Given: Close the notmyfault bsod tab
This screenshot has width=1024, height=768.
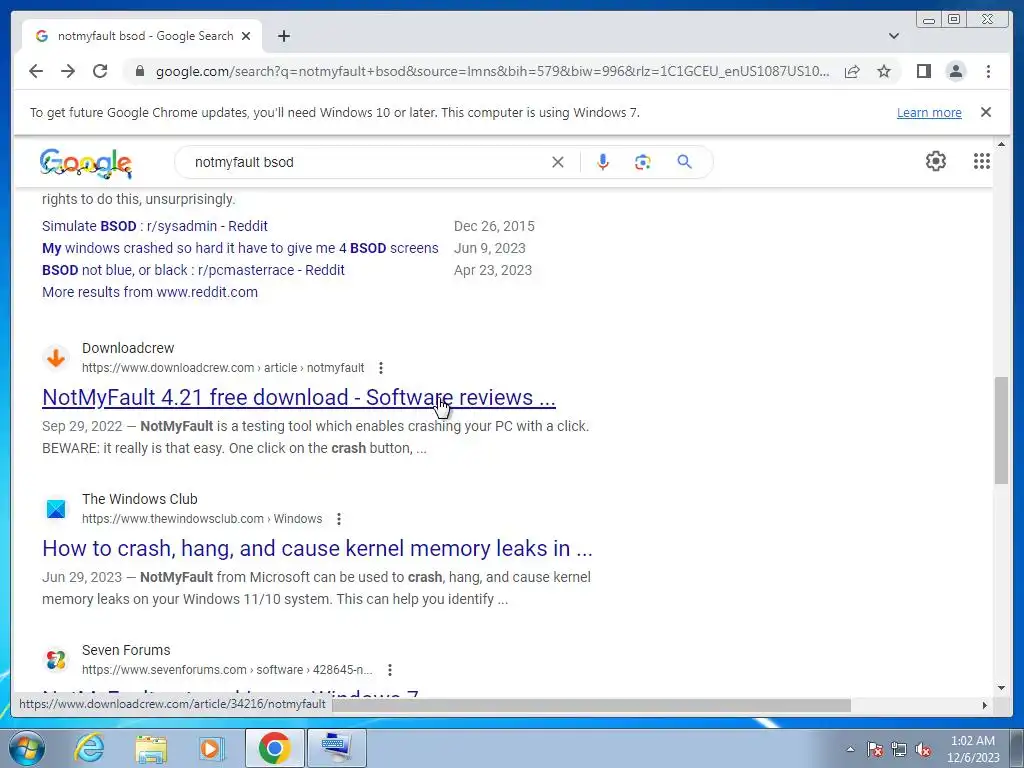Looking at the screenshot, I should 246,36.
